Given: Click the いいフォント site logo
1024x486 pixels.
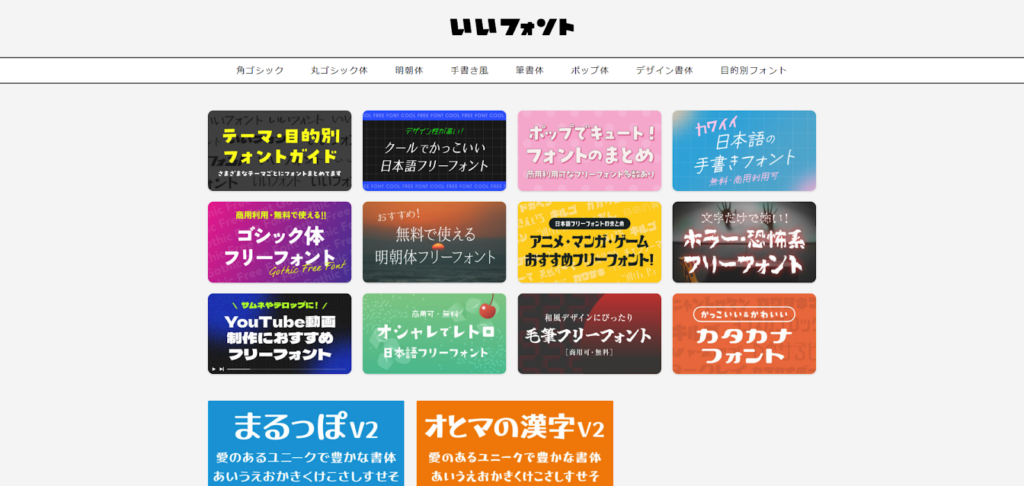Looking at the screenshot, I should pyautogui.click(x=511, y=27).
